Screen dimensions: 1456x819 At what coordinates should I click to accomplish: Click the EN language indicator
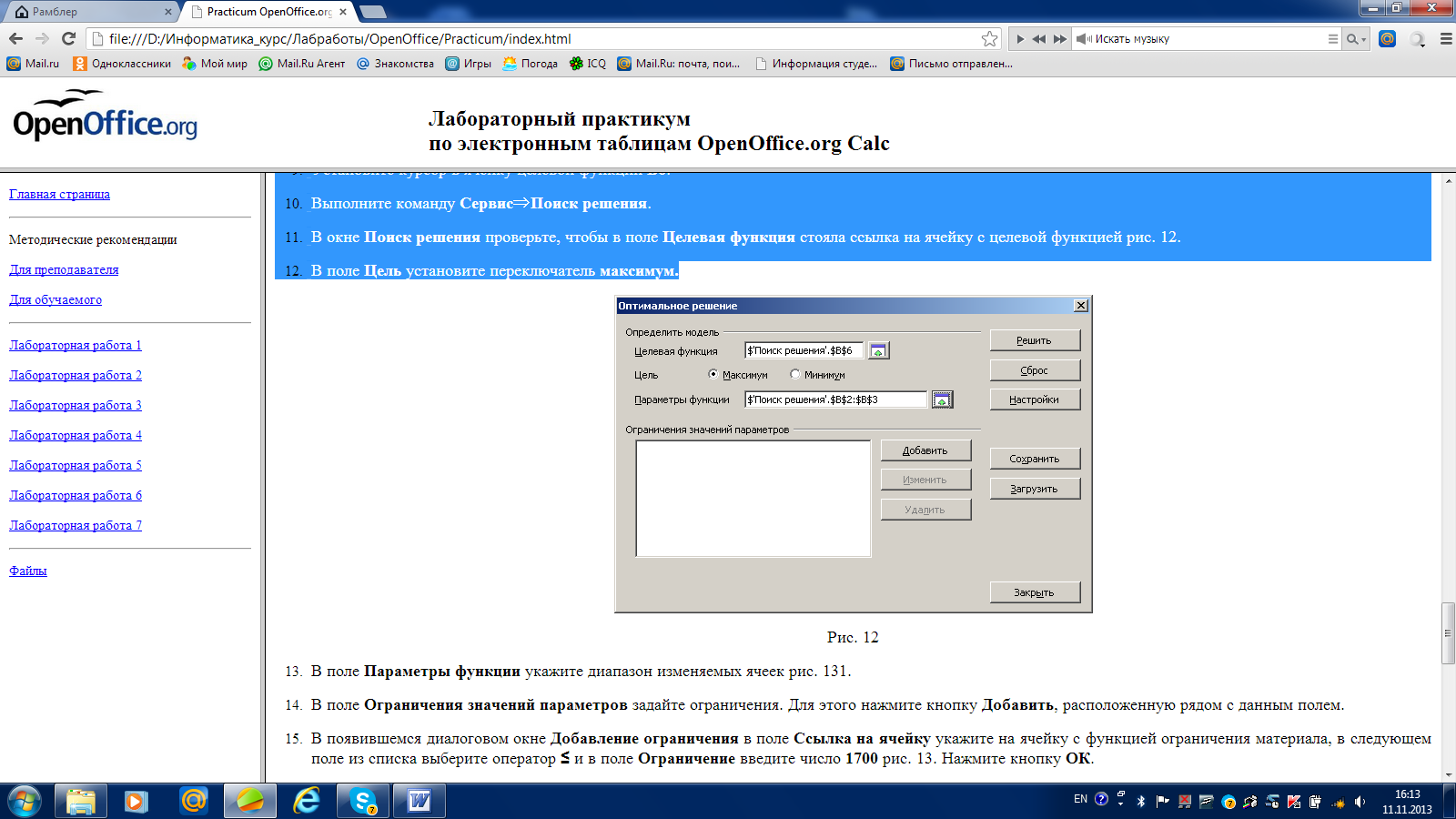(x=1080, y=799)
